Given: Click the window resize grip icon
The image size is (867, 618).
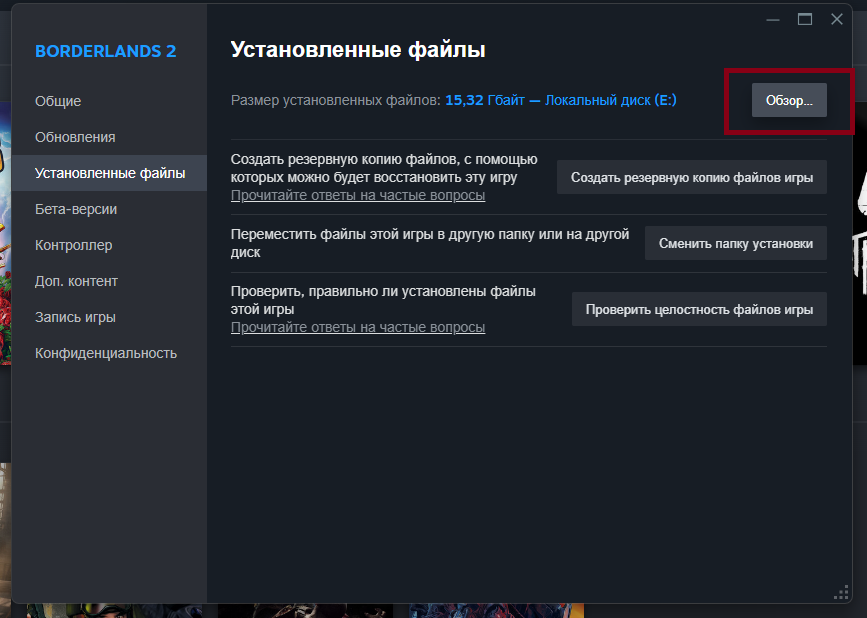Looking at the screenshot, I should [x=841, y=593].
